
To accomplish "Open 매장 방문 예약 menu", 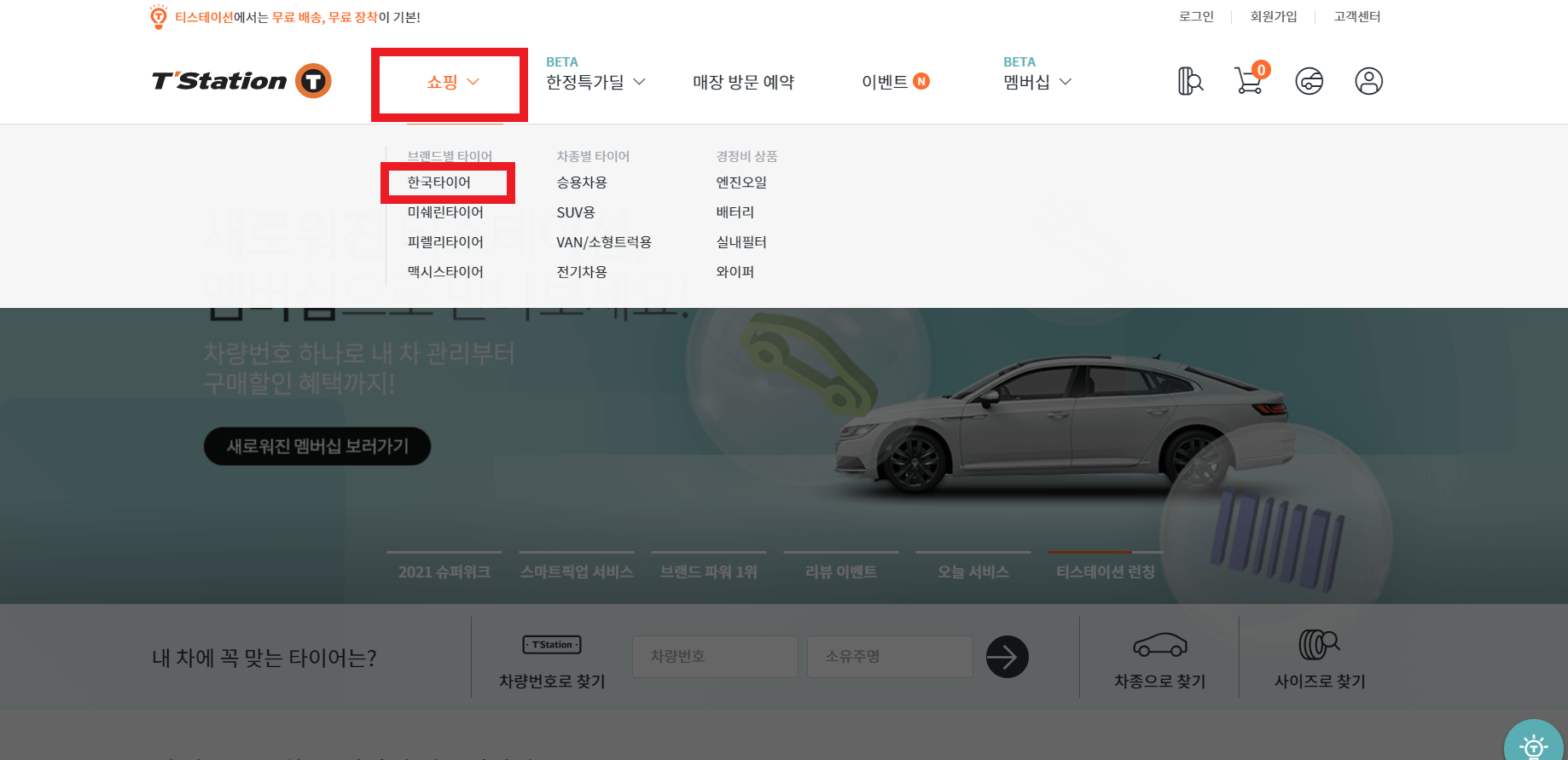I will coord(743,82).
